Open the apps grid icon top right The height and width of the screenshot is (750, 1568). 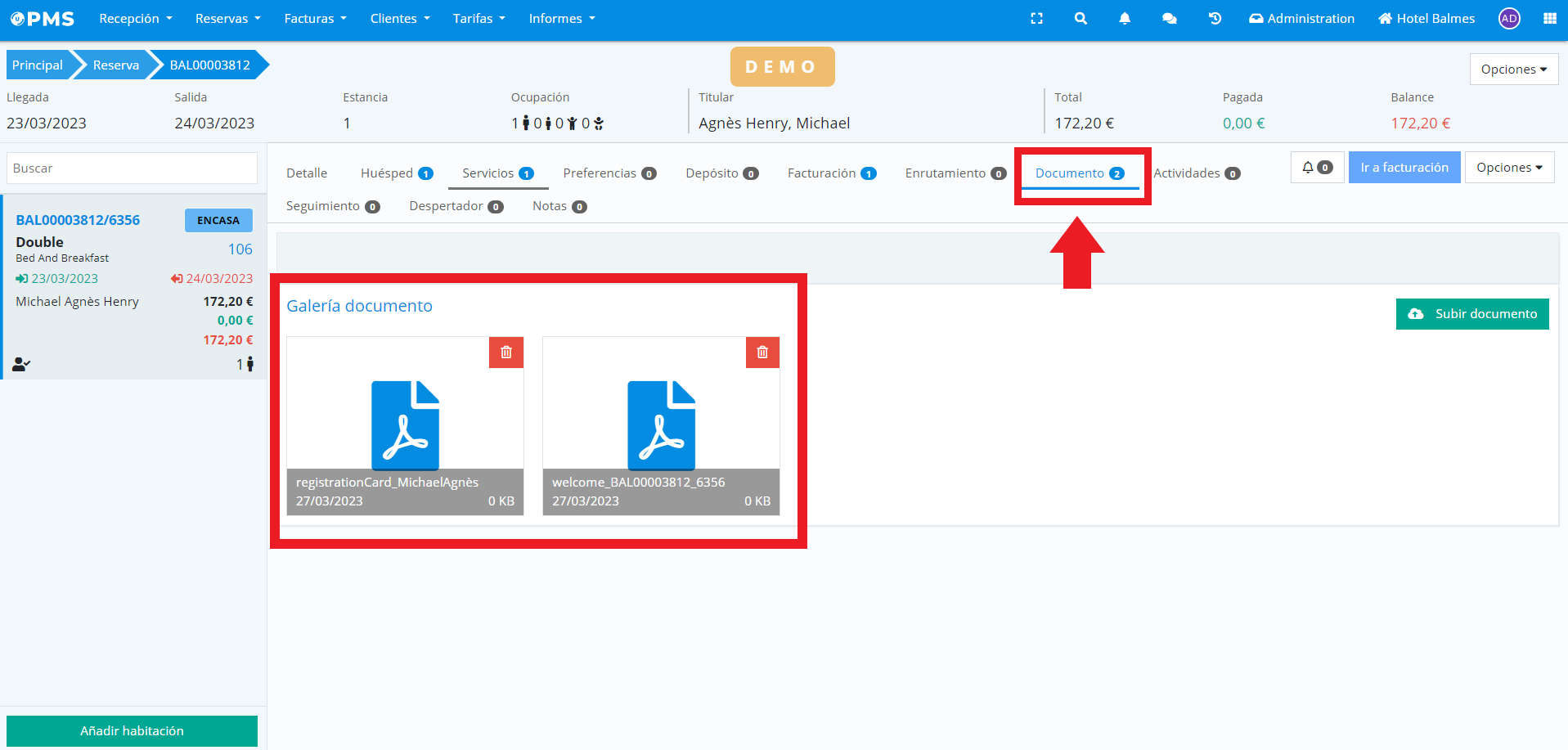1552,18
